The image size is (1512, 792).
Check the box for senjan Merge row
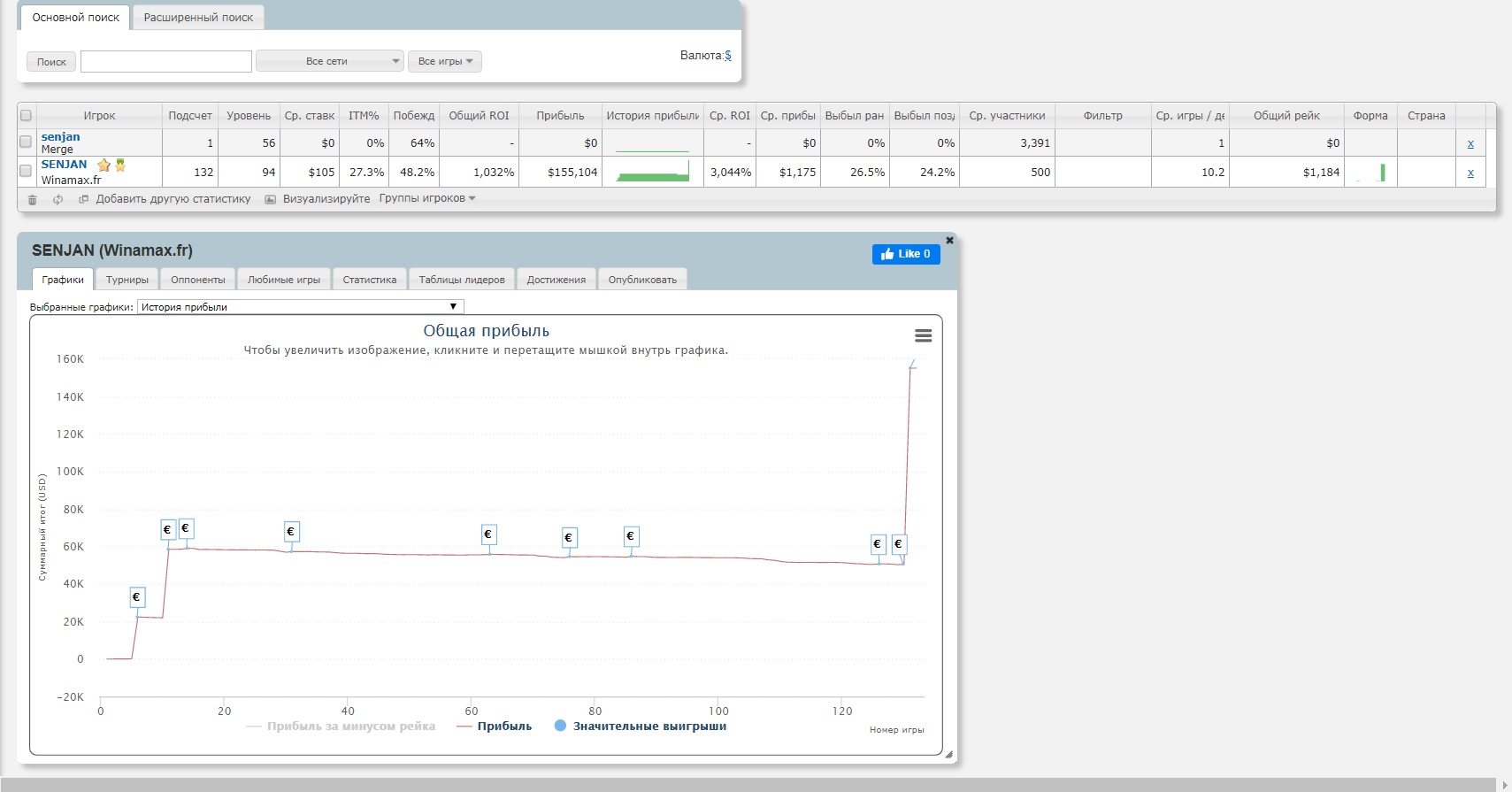click(x=26, y=142)
